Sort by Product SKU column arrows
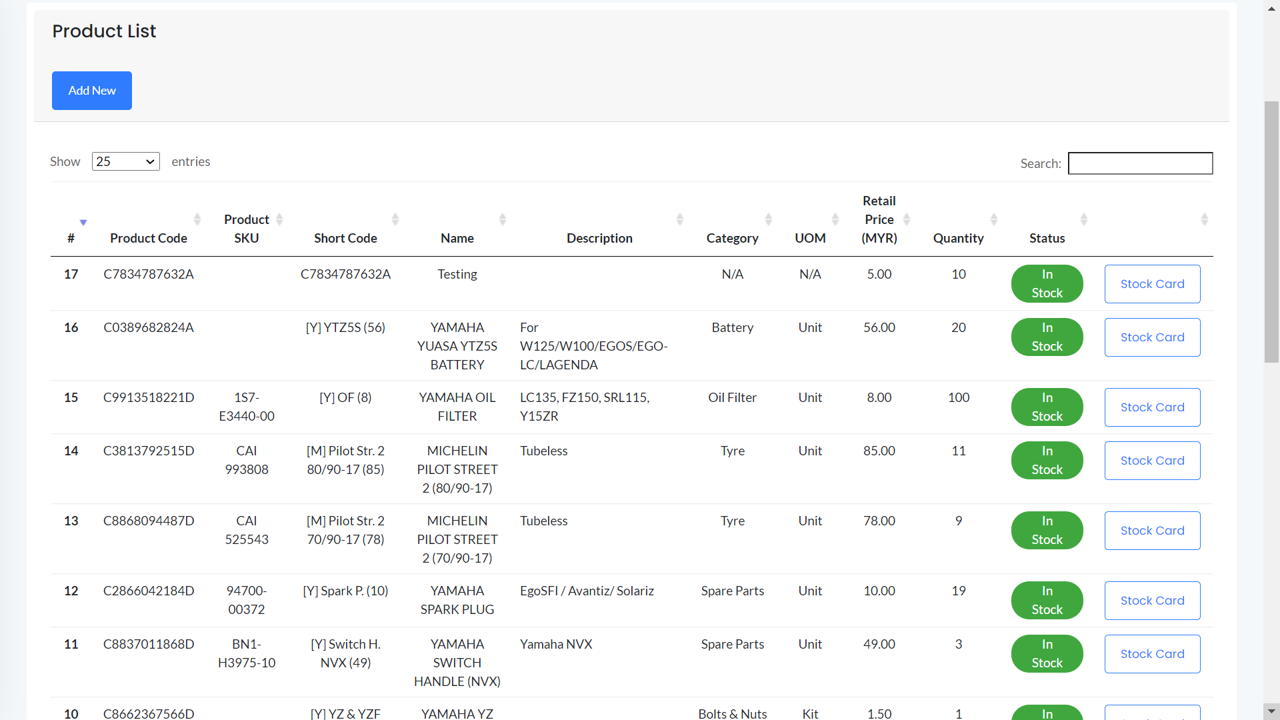This screenshot has width=1280, height=720. (x=279, y=219)
